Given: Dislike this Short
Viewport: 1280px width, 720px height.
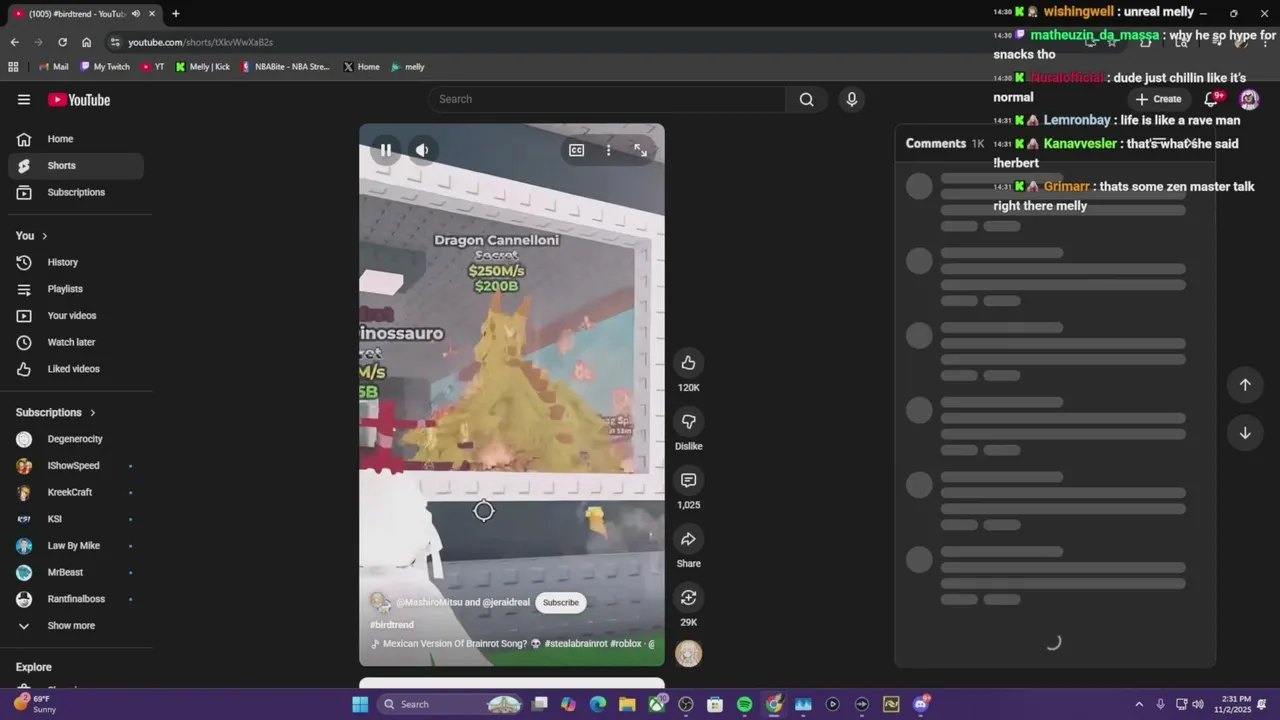Looking at the screenshot, I should [688, 421].
